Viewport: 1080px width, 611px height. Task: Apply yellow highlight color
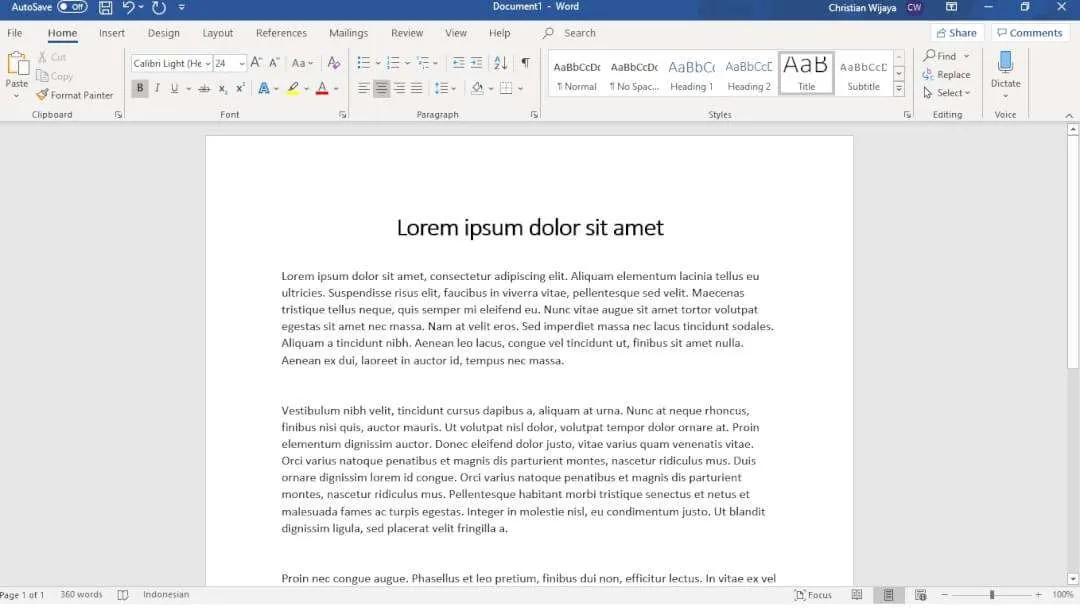[x=293, y=88]
